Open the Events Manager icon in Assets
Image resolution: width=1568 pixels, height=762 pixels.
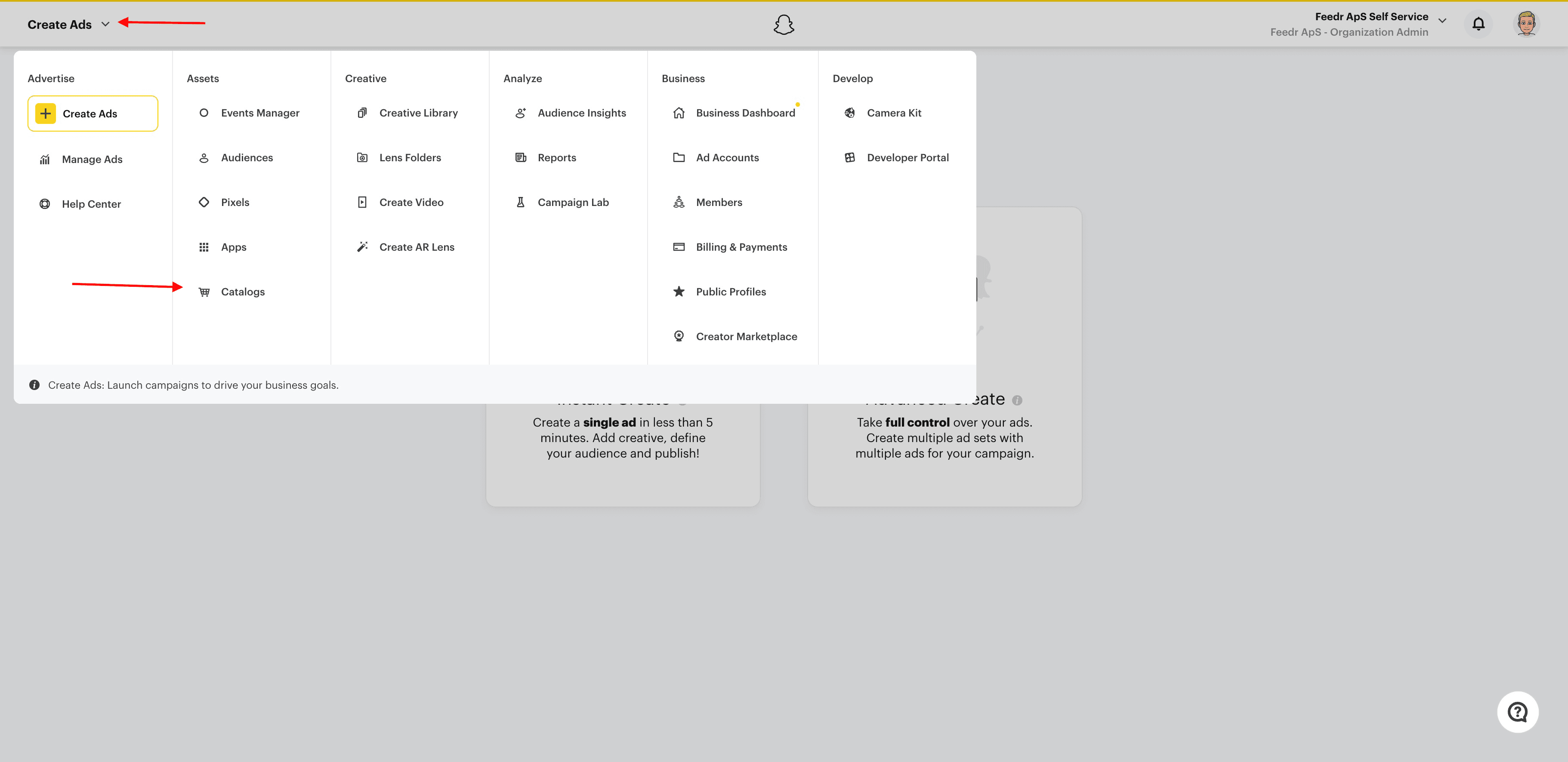pos(204,113)
